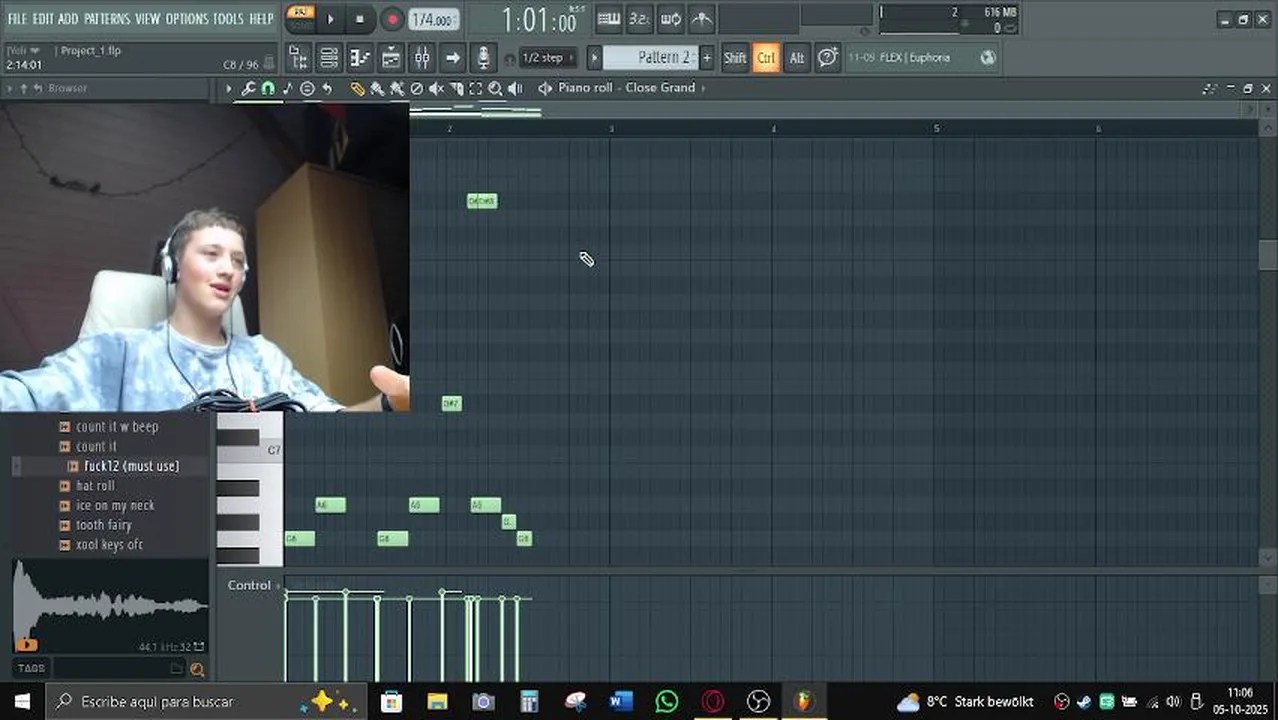Stop playback with the stop button
Image resolution: width=1278 pixels, height=720 pixels.
(360, 19)
